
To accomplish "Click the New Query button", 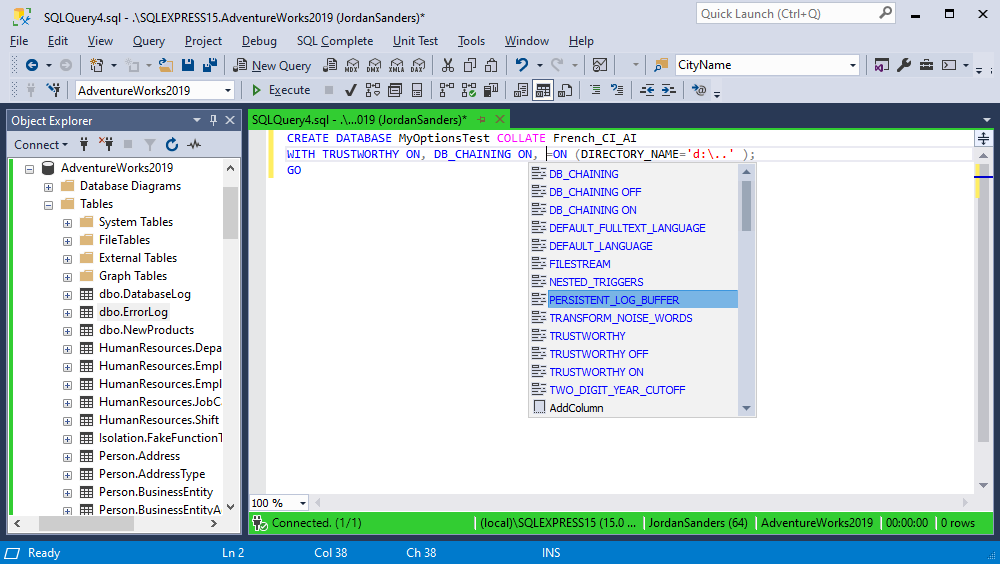I will pyautogui.click(x=272, y=65).
